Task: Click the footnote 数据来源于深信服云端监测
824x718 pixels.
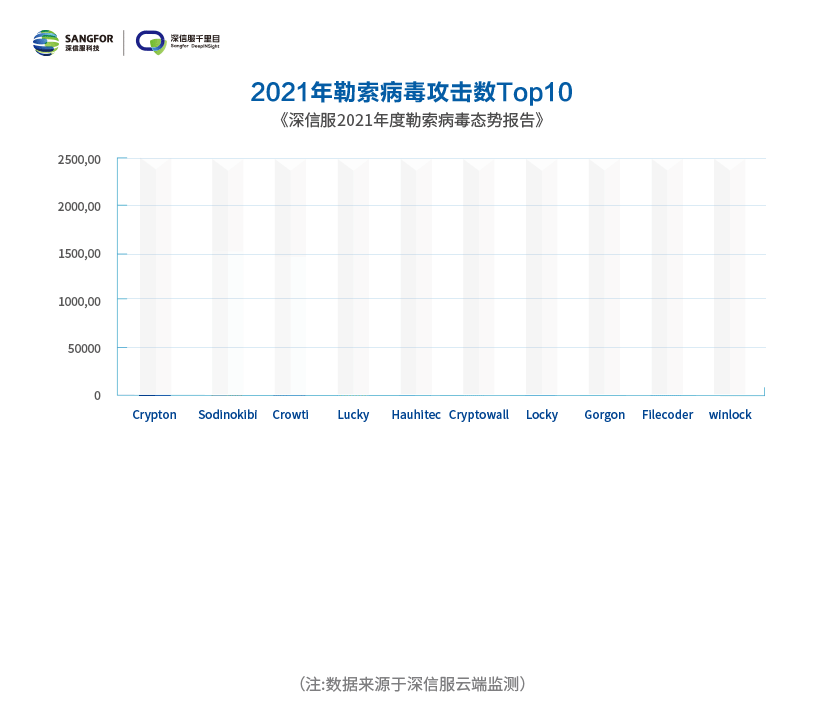Action: (x=411, y=684)
